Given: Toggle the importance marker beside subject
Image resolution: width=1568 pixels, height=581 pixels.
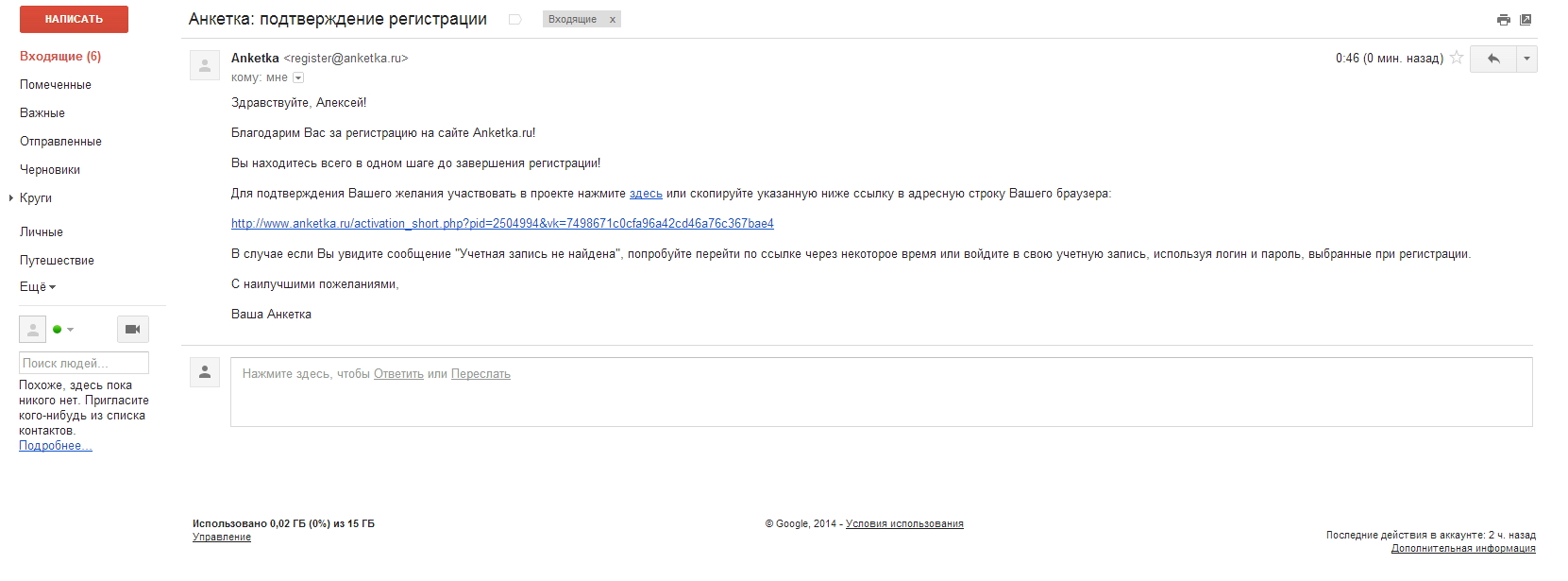Looking at the screenshot, I should coord(515,20).
